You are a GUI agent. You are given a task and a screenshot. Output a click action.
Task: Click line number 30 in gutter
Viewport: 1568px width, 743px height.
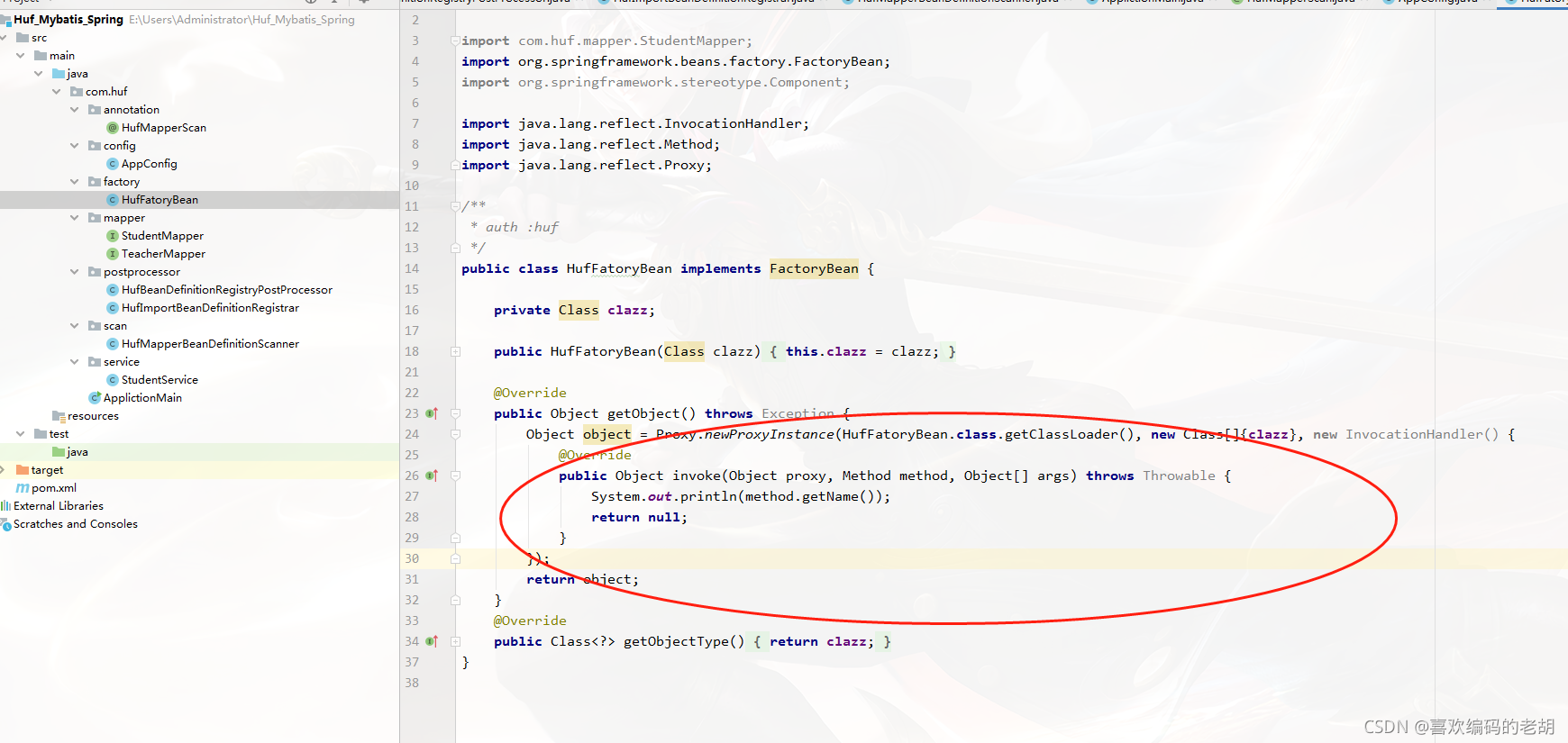point(412,558)
